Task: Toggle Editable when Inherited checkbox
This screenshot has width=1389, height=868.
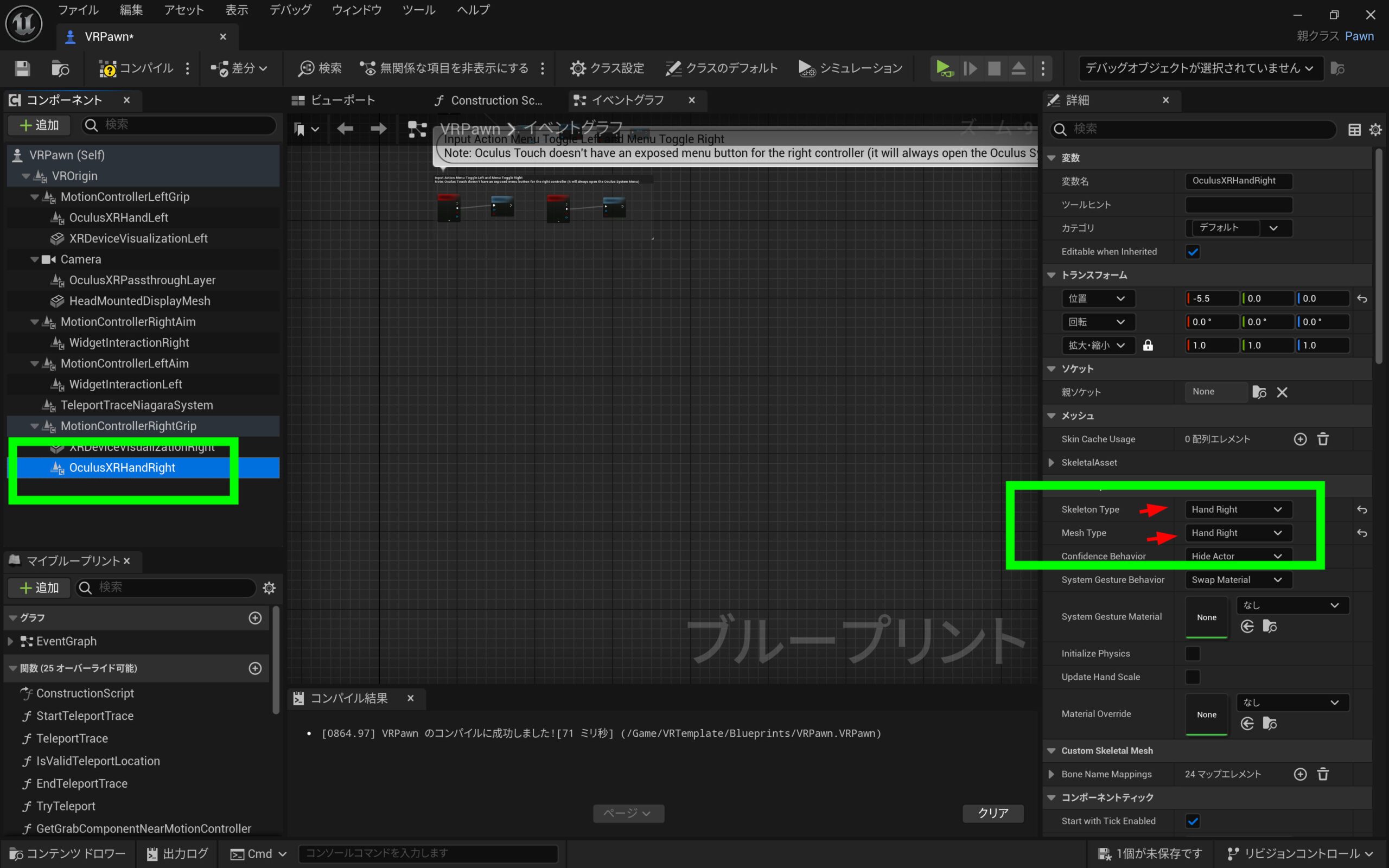Action: coord(1192,252)
